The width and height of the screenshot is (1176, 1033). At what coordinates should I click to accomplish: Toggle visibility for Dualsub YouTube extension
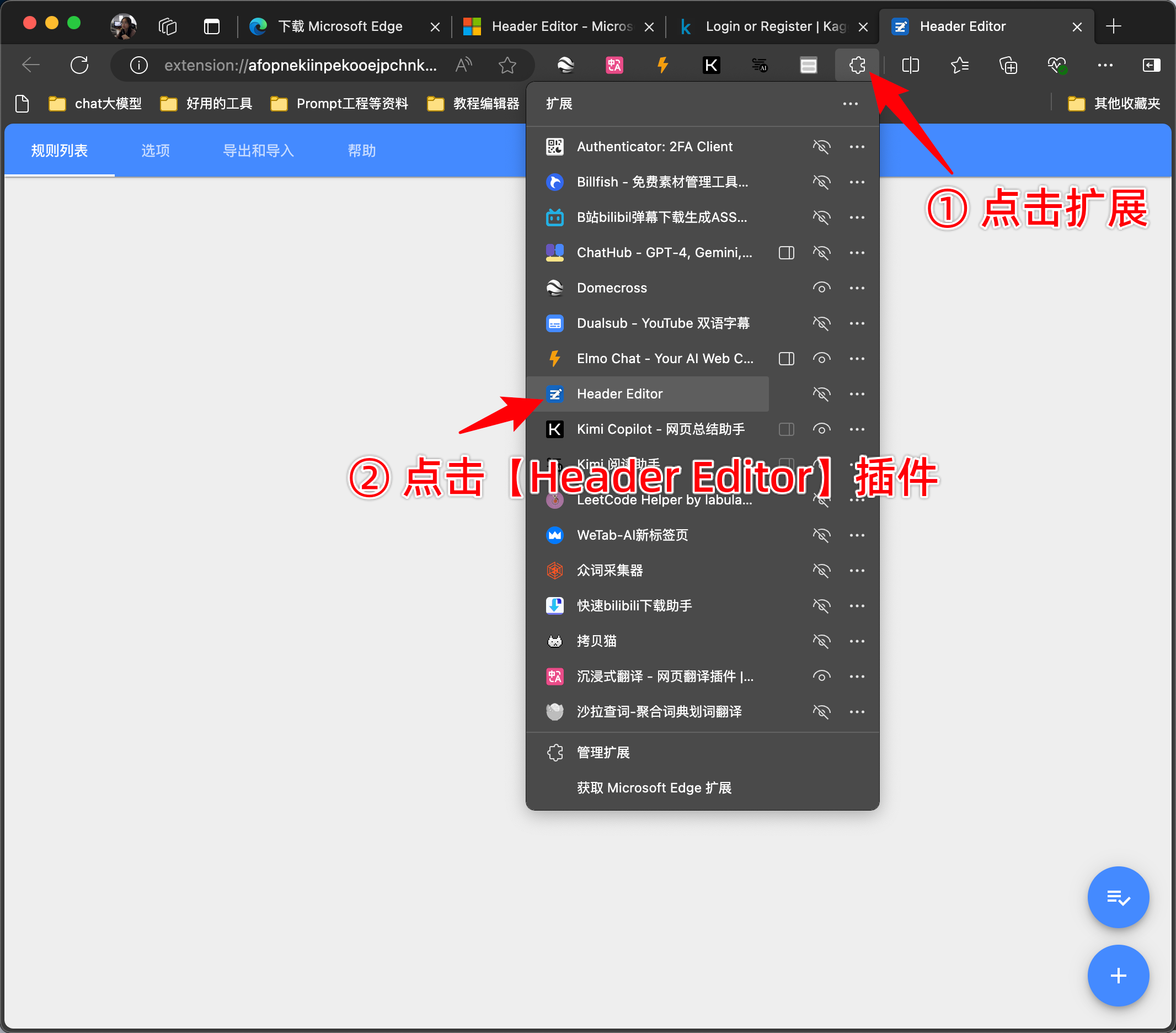(x=820, y=323)
